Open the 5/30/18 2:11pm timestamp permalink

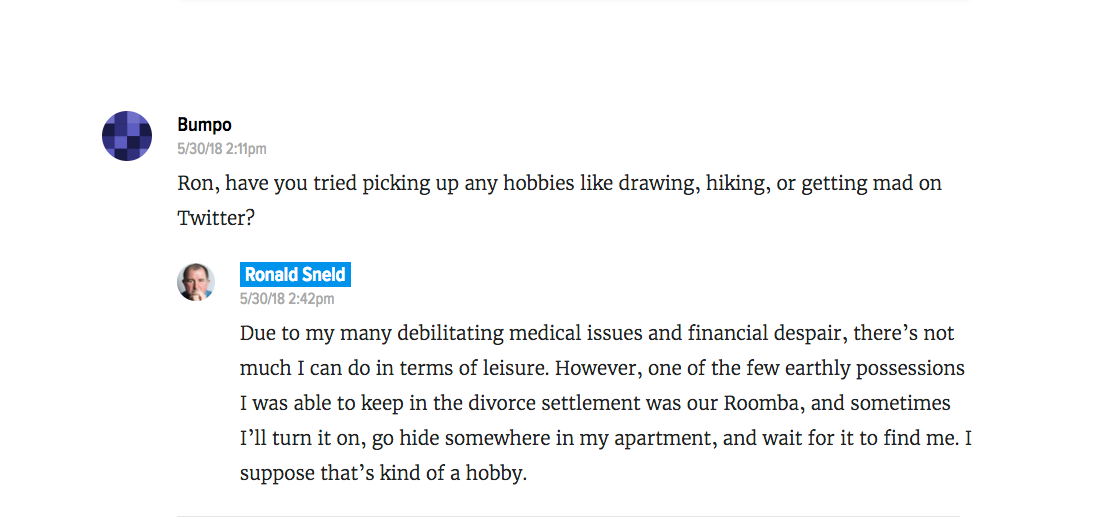pyautogui.click(x=222, y=149)
